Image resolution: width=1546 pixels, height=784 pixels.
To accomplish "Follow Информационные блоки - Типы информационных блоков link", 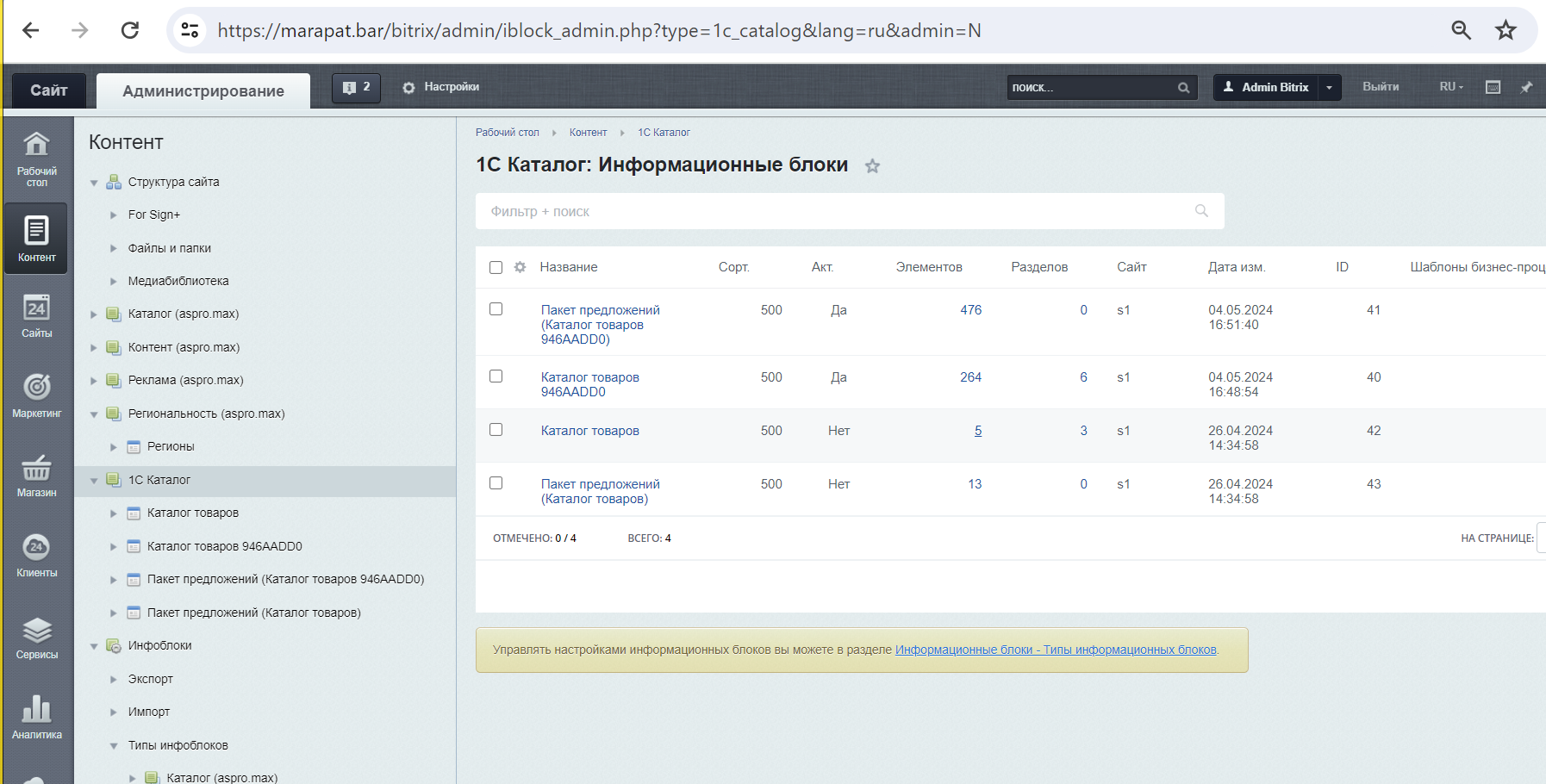I will coord(1056,650).
